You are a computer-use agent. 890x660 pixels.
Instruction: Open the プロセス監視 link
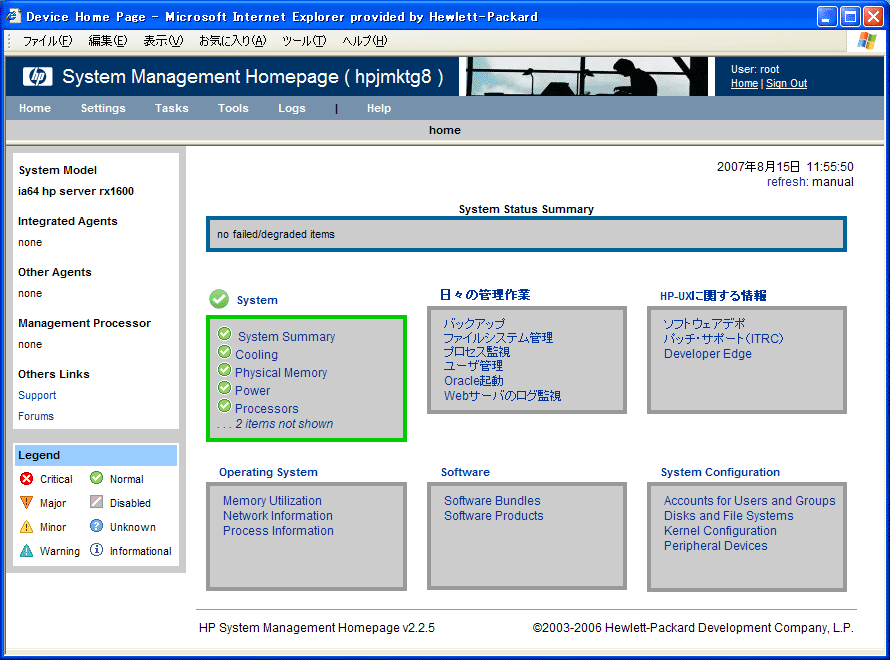click(477, 352)
